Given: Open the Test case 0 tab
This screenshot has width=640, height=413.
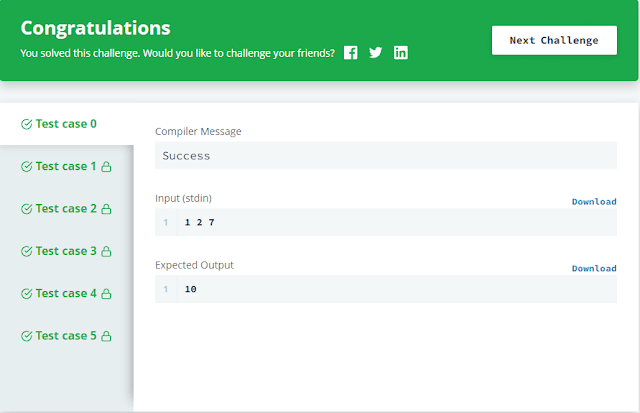Looking at the screenshot, I should (66, 124).
